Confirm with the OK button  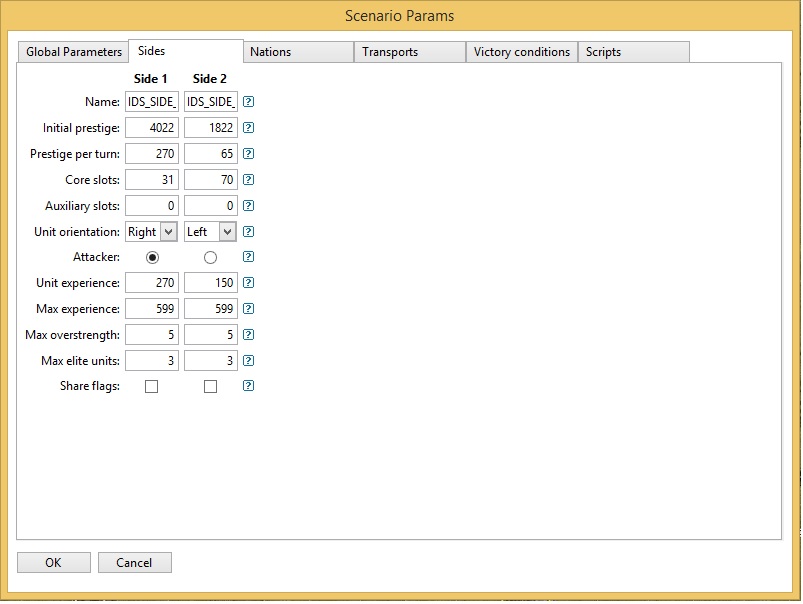pos(54,563)
